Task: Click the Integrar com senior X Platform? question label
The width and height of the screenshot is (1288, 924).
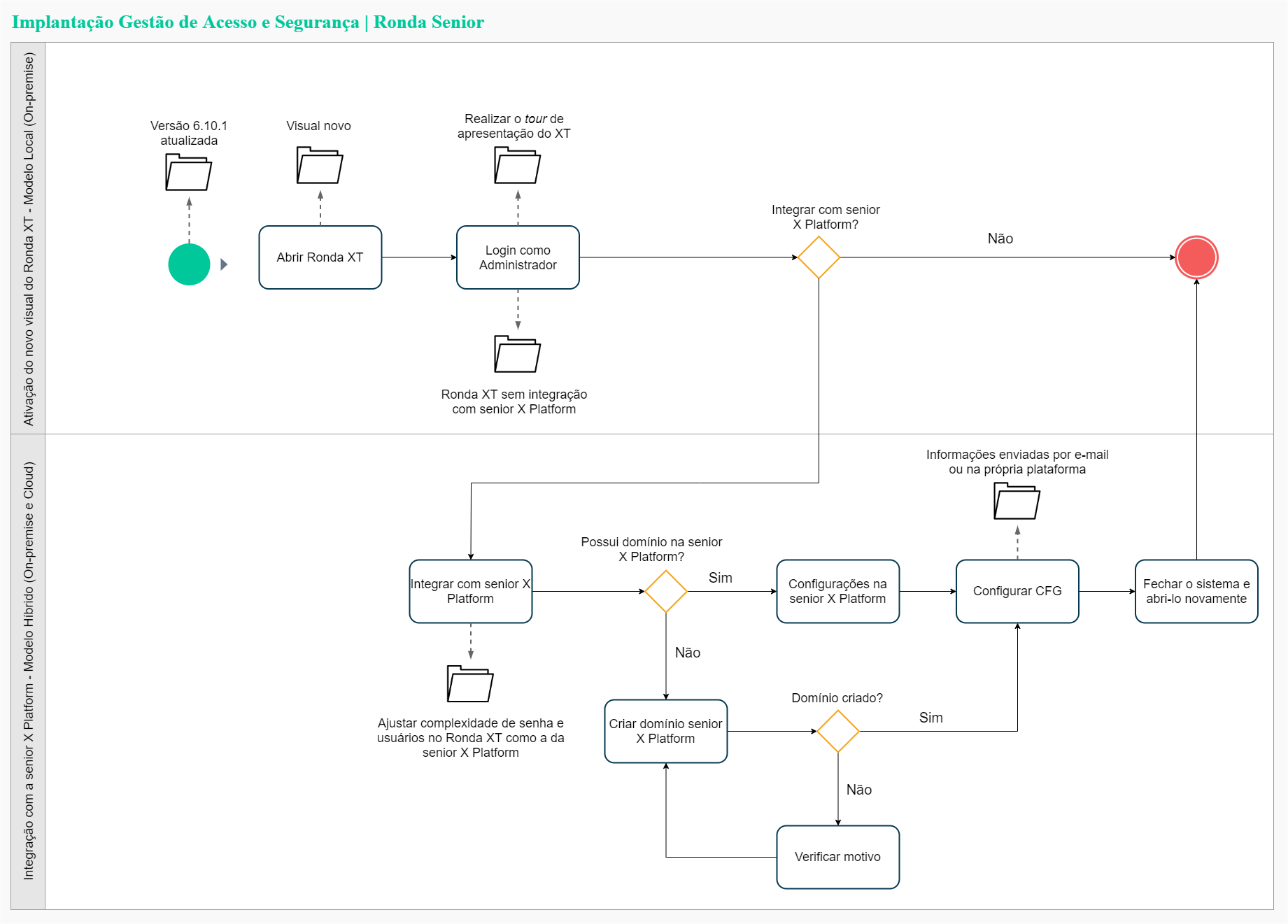Action: [826, 217]
